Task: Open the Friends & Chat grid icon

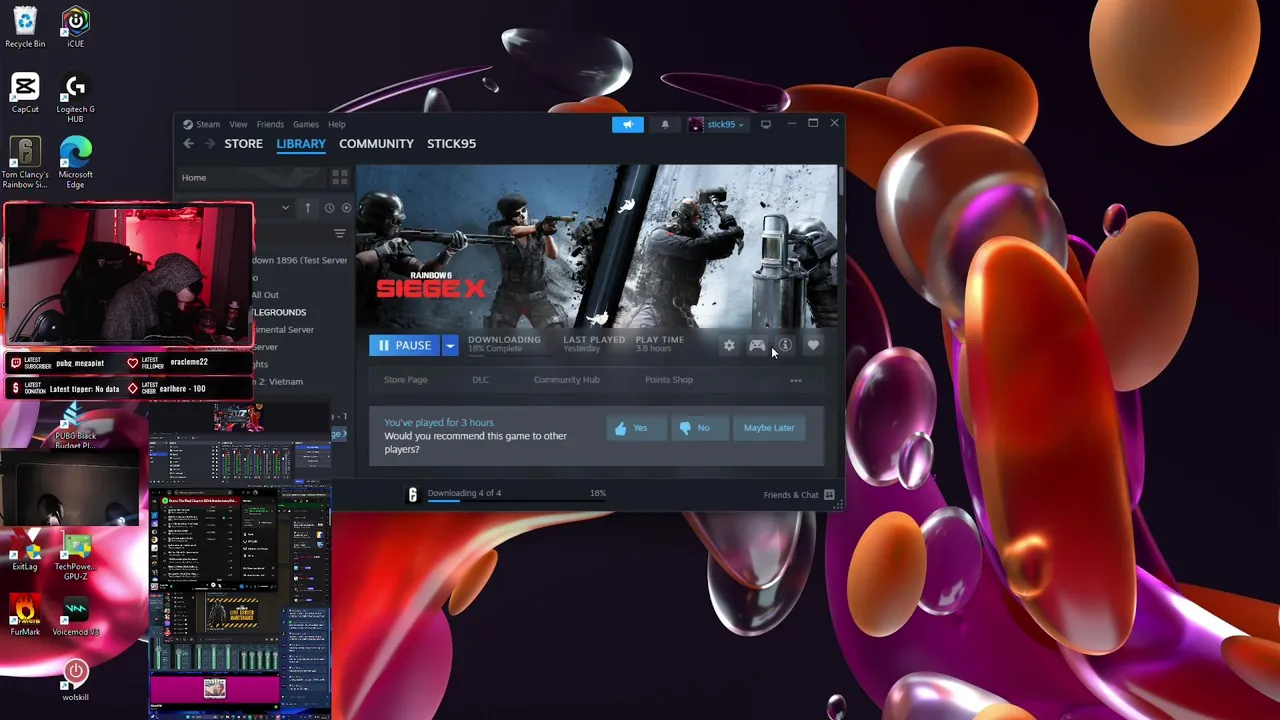Action: coord(829,494)
